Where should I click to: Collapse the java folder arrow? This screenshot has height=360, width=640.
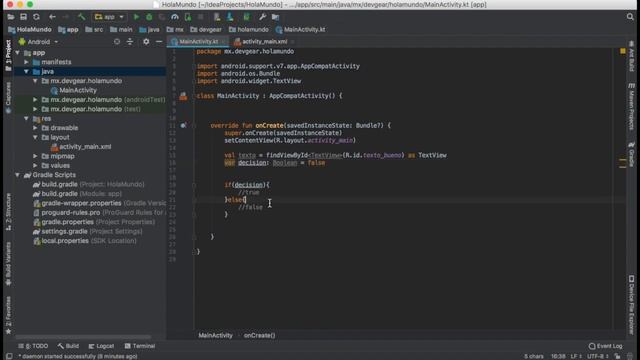27,71
